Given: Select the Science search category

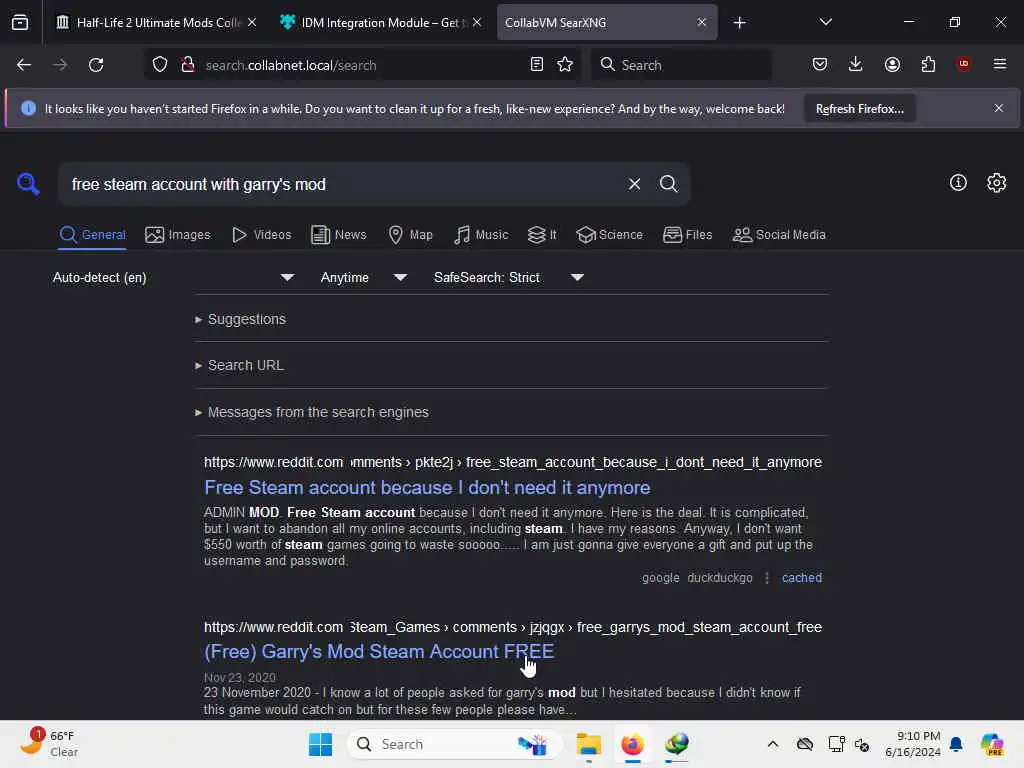Looking at the screenshot, I should (x=609, y=234).
